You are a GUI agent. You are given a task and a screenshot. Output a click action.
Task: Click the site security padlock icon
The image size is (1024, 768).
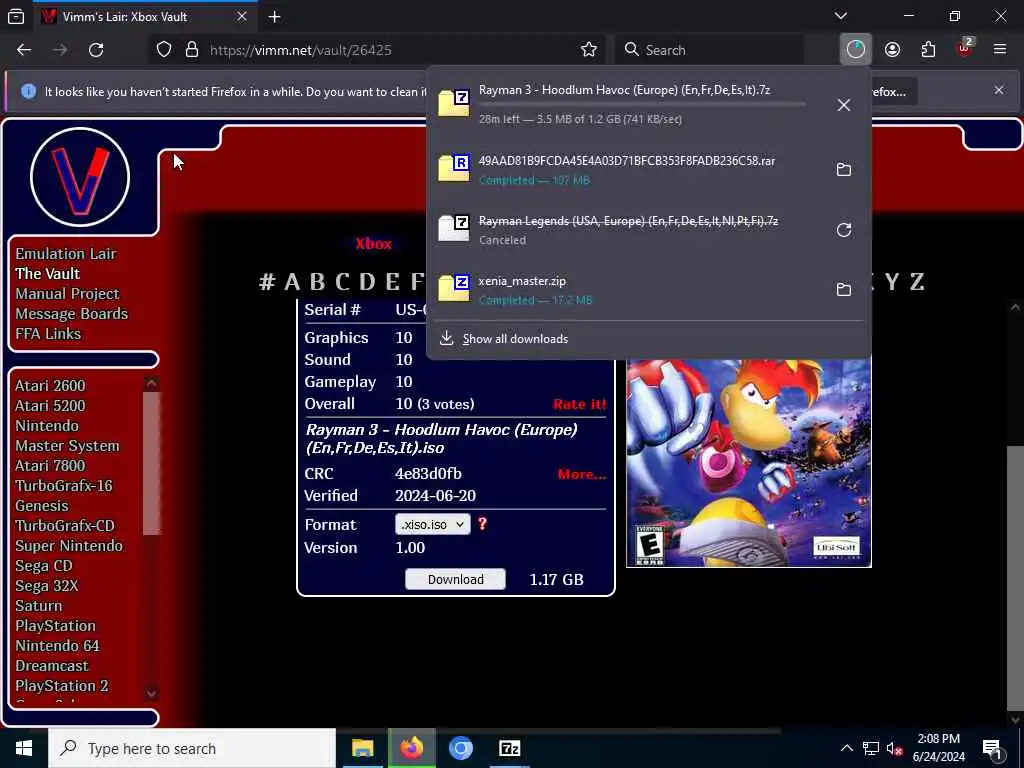click(191, 50)
